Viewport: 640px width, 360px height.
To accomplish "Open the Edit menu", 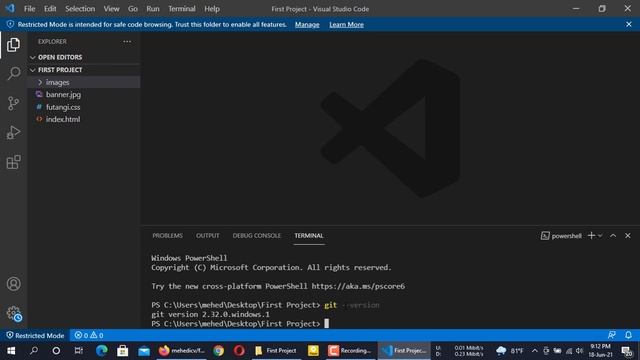I will coord(50,9).
